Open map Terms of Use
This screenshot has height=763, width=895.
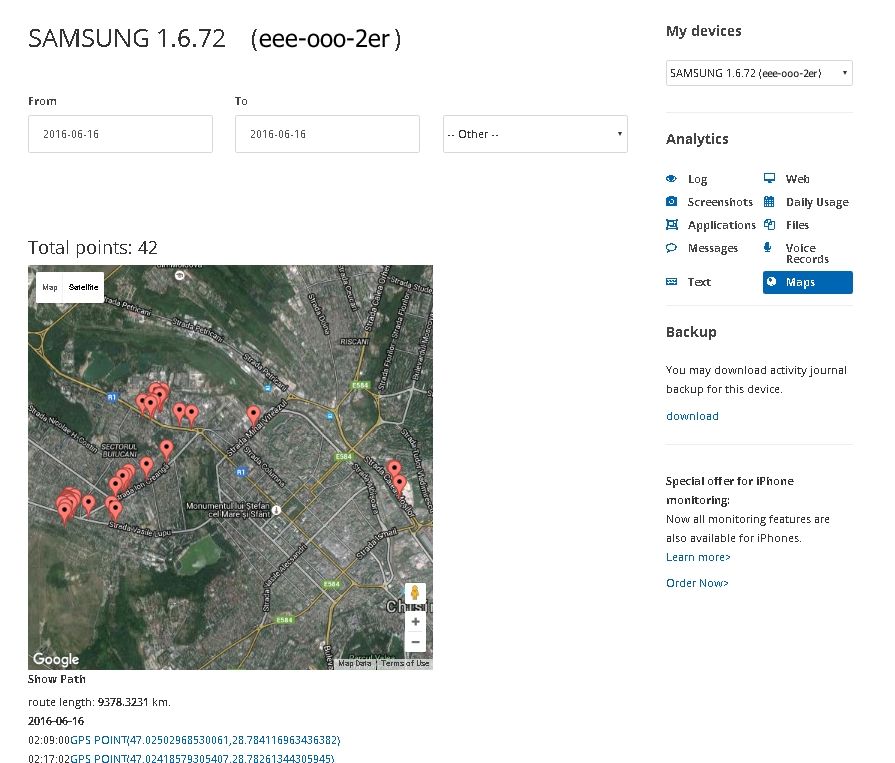(405, 663)
